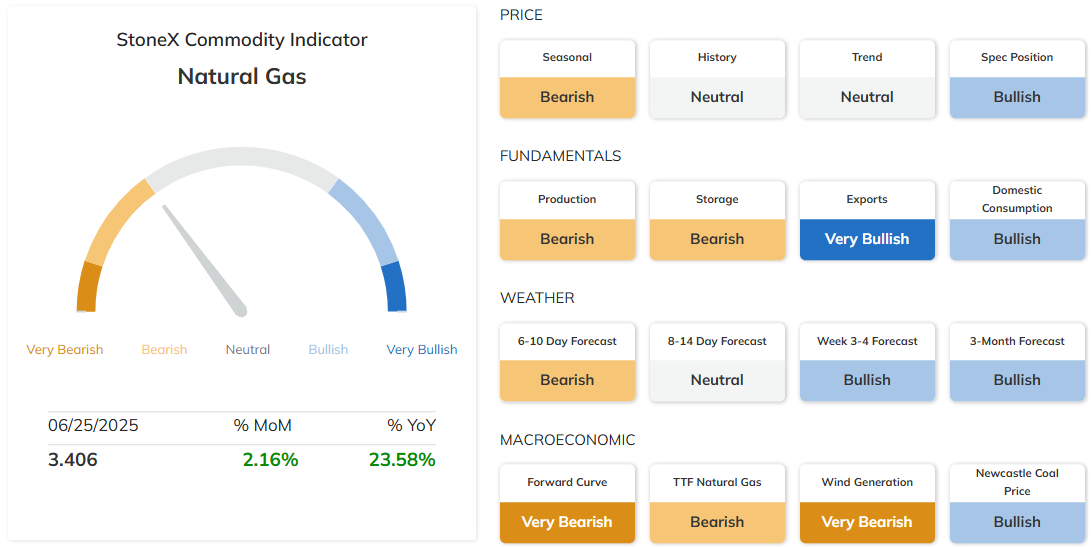The image size is (1092, 547).
Task: Click the Very Bearish gauge legend label
Action: pos(65,350)
